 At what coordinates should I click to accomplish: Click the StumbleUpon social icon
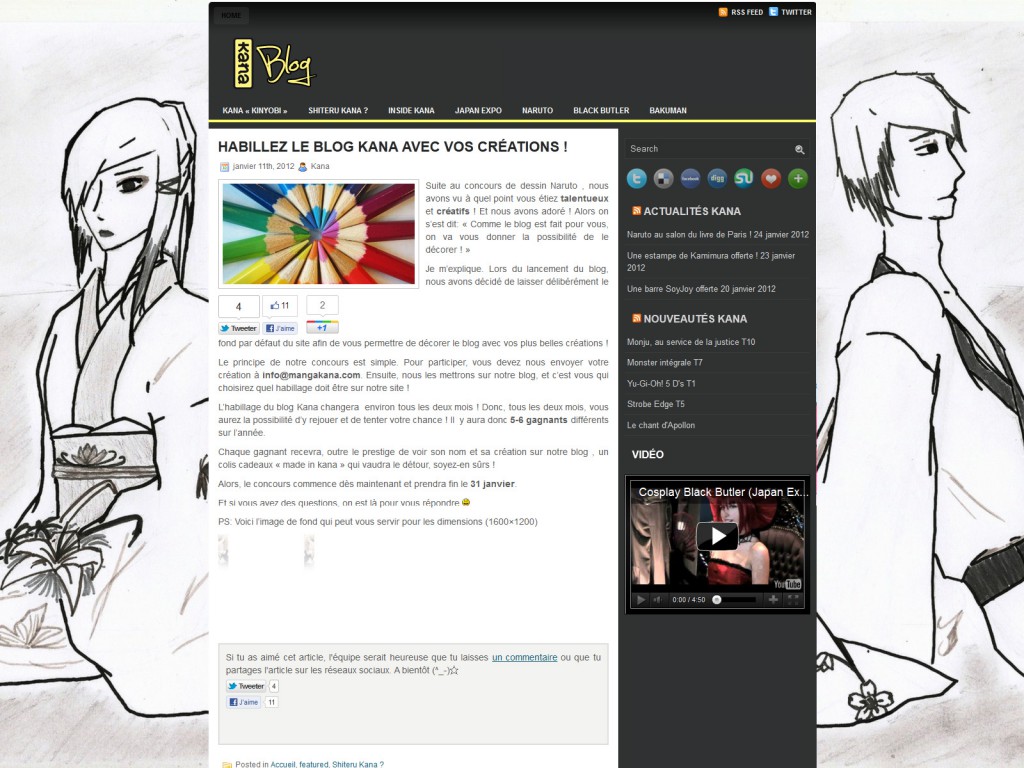point(744,179)
